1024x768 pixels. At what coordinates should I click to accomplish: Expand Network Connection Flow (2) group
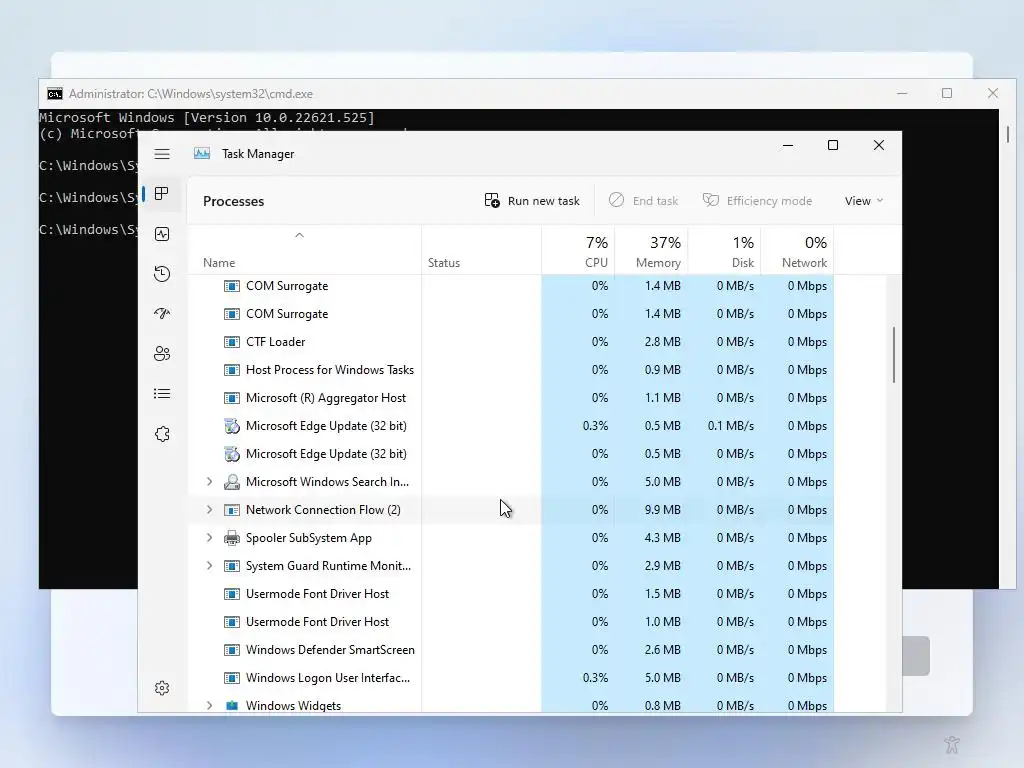pyautogui.click(x=209, y=509)
